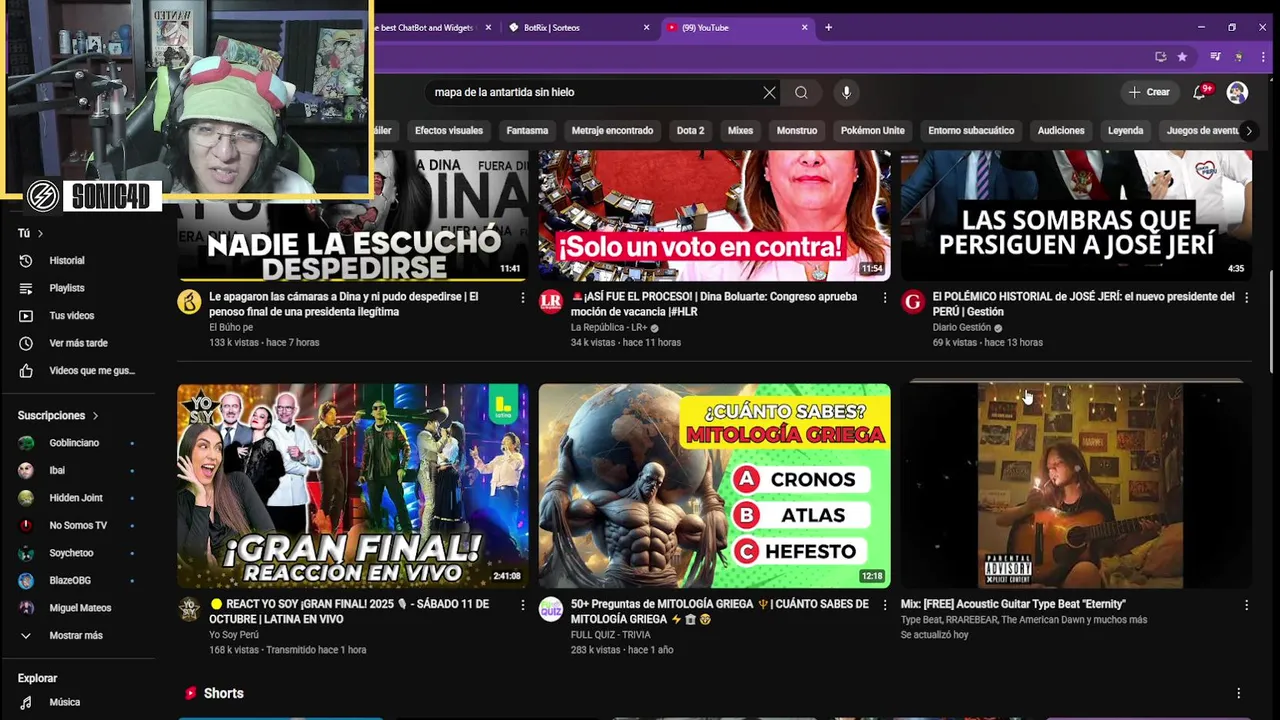Open the Miguel Mateos subscription
This screenshot has width=1280, height=720.
click(78, 608)
